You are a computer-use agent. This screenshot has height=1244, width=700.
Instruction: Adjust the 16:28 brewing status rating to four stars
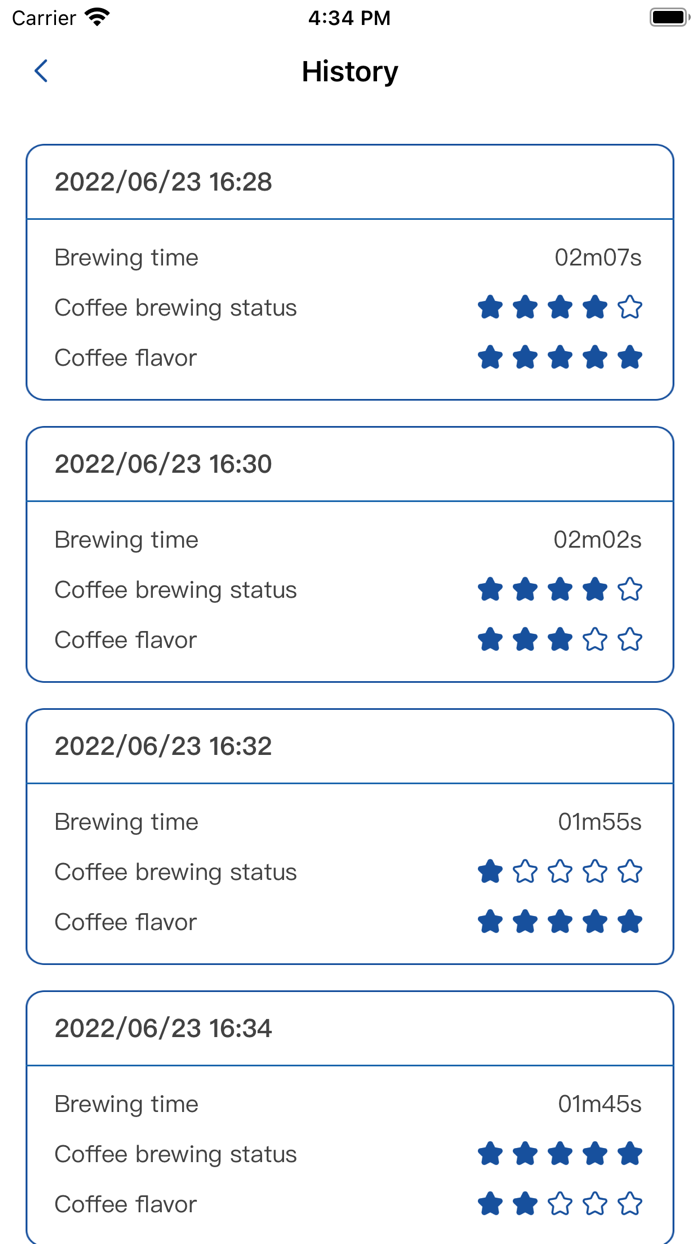click(595, 308)
